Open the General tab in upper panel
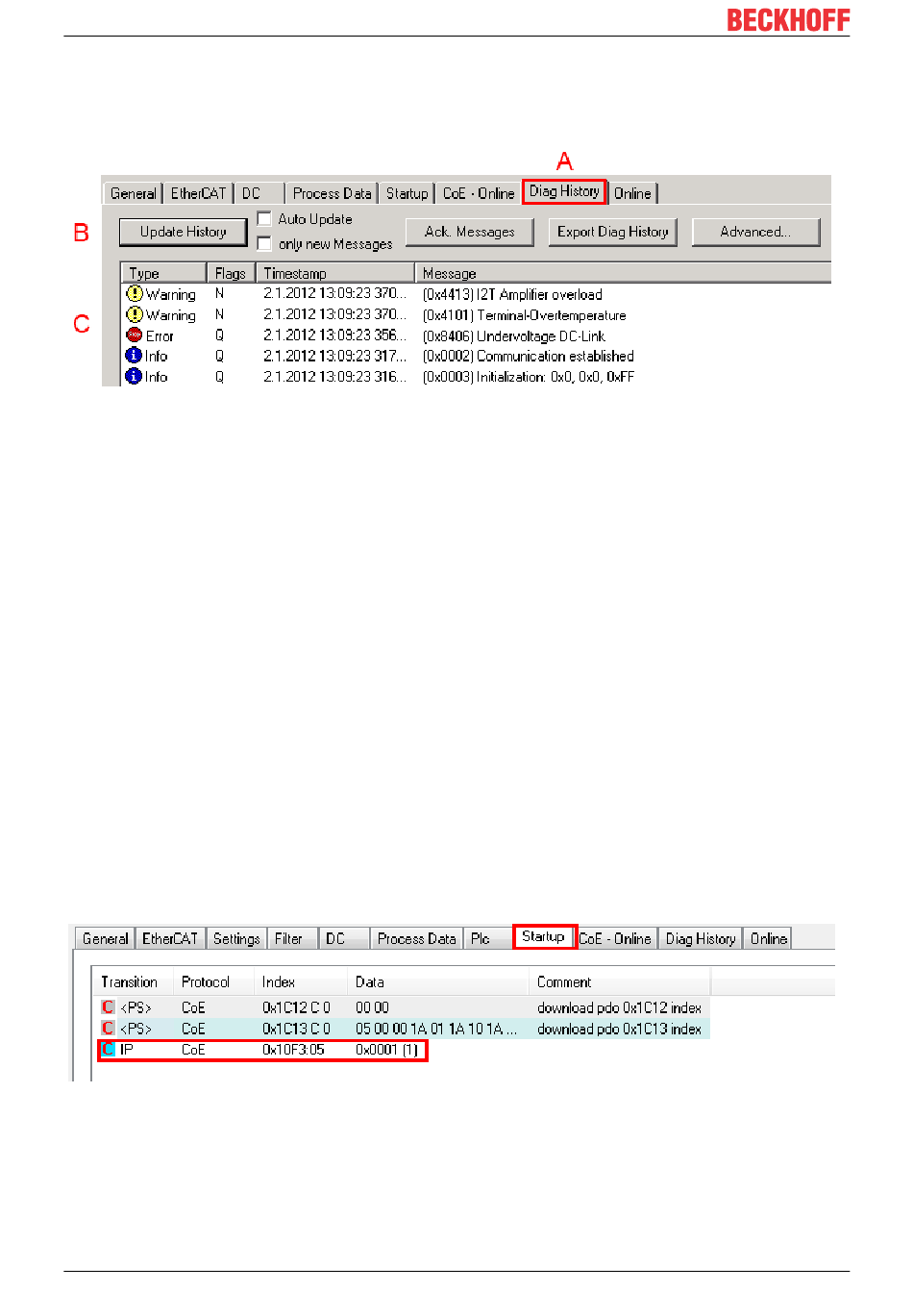The width and height of the screenshot is (913, 1316). [133, 193]
